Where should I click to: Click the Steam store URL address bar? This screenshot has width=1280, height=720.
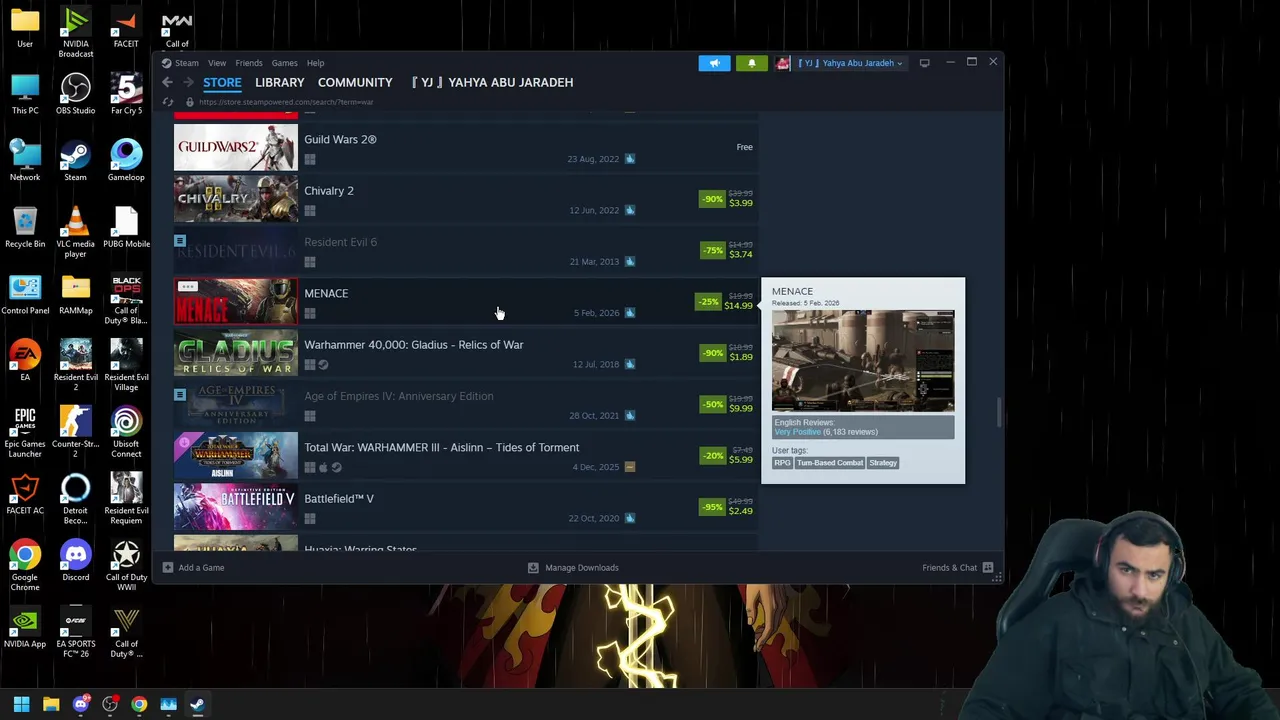click(286, 102)
